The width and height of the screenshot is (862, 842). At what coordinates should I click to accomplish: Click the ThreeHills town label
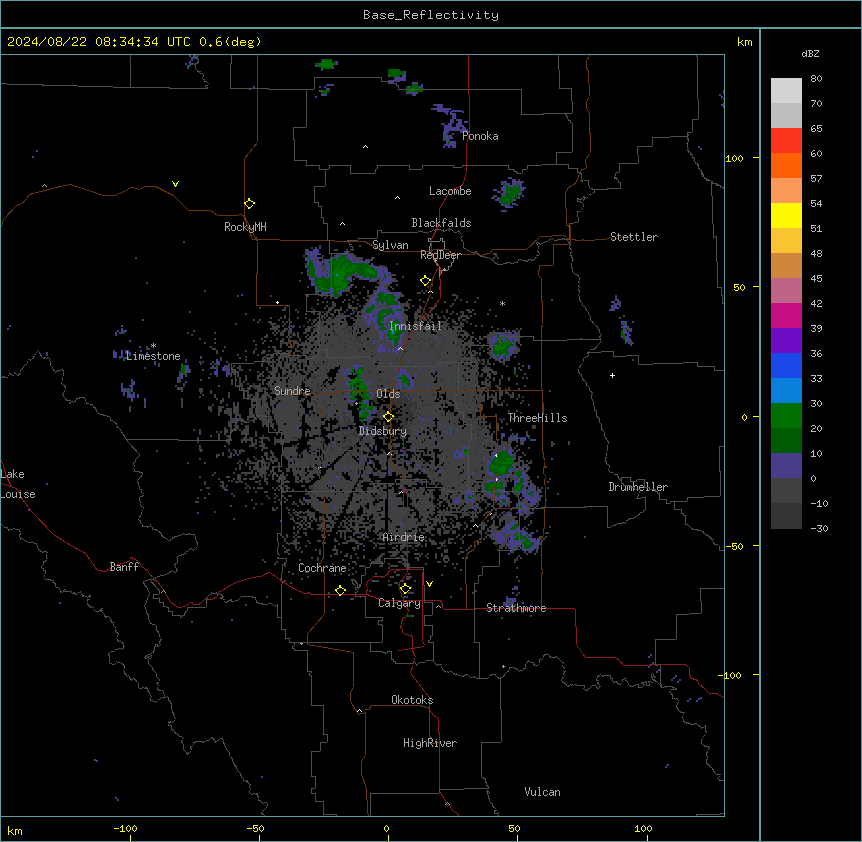pos(537,418)
